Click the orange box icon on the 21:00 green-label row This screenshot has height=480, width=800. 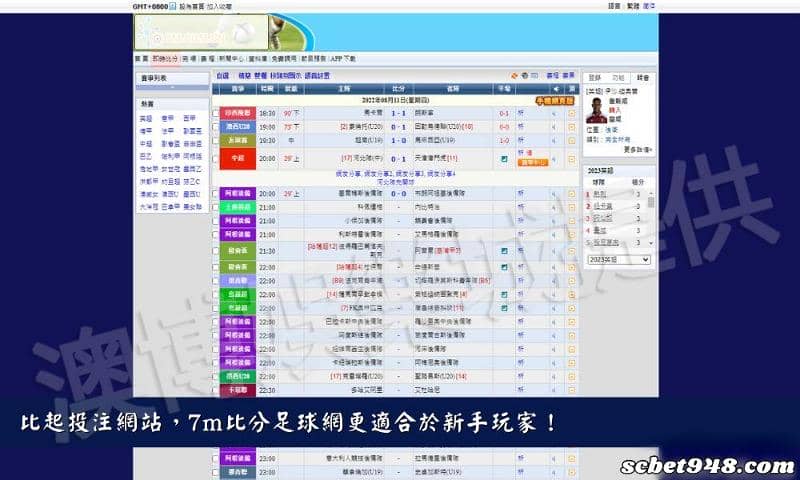coord(571,208)
